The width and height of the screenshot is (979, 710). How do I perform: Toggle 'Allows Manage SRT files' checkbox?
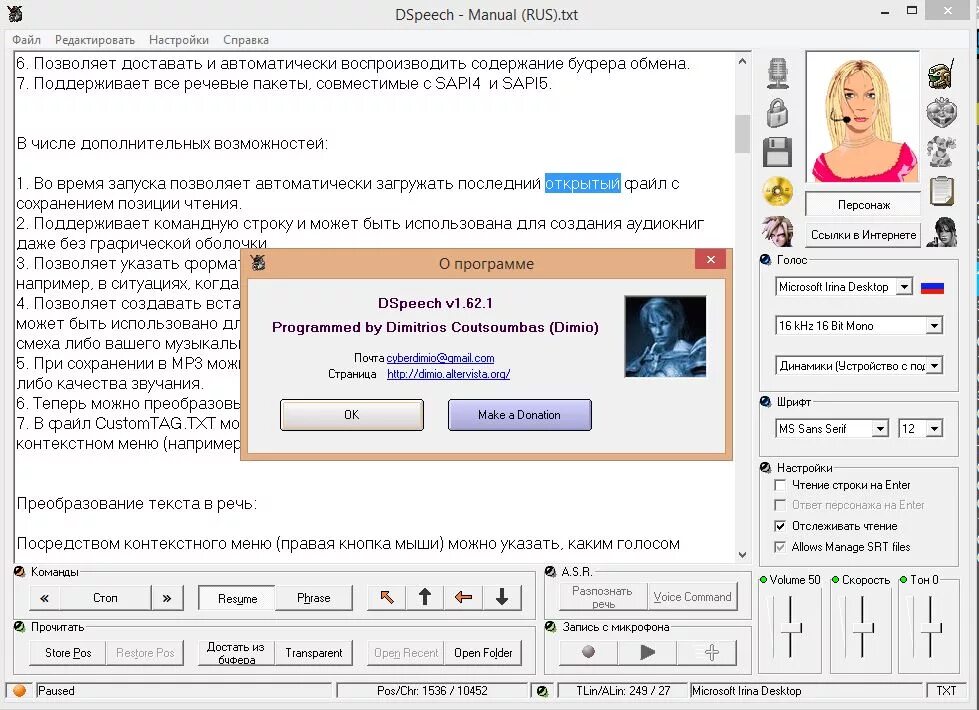point(780,546)
